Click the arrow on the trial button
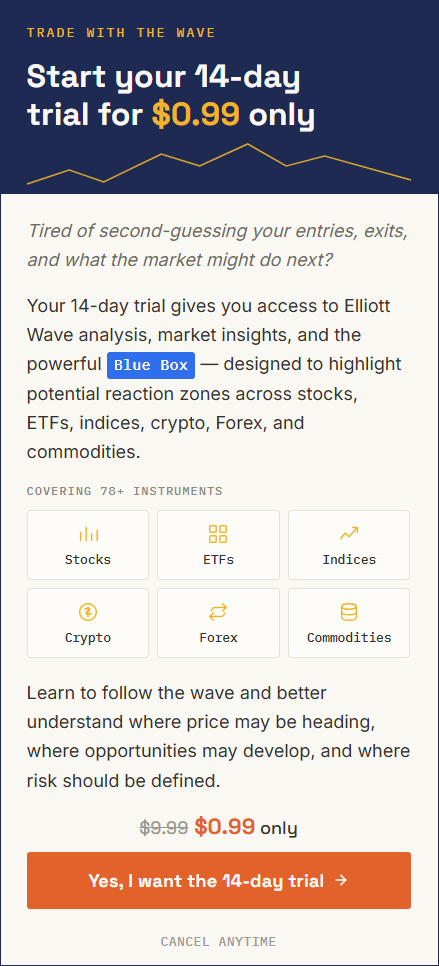 pyautogui.click(x=341, y=880)
